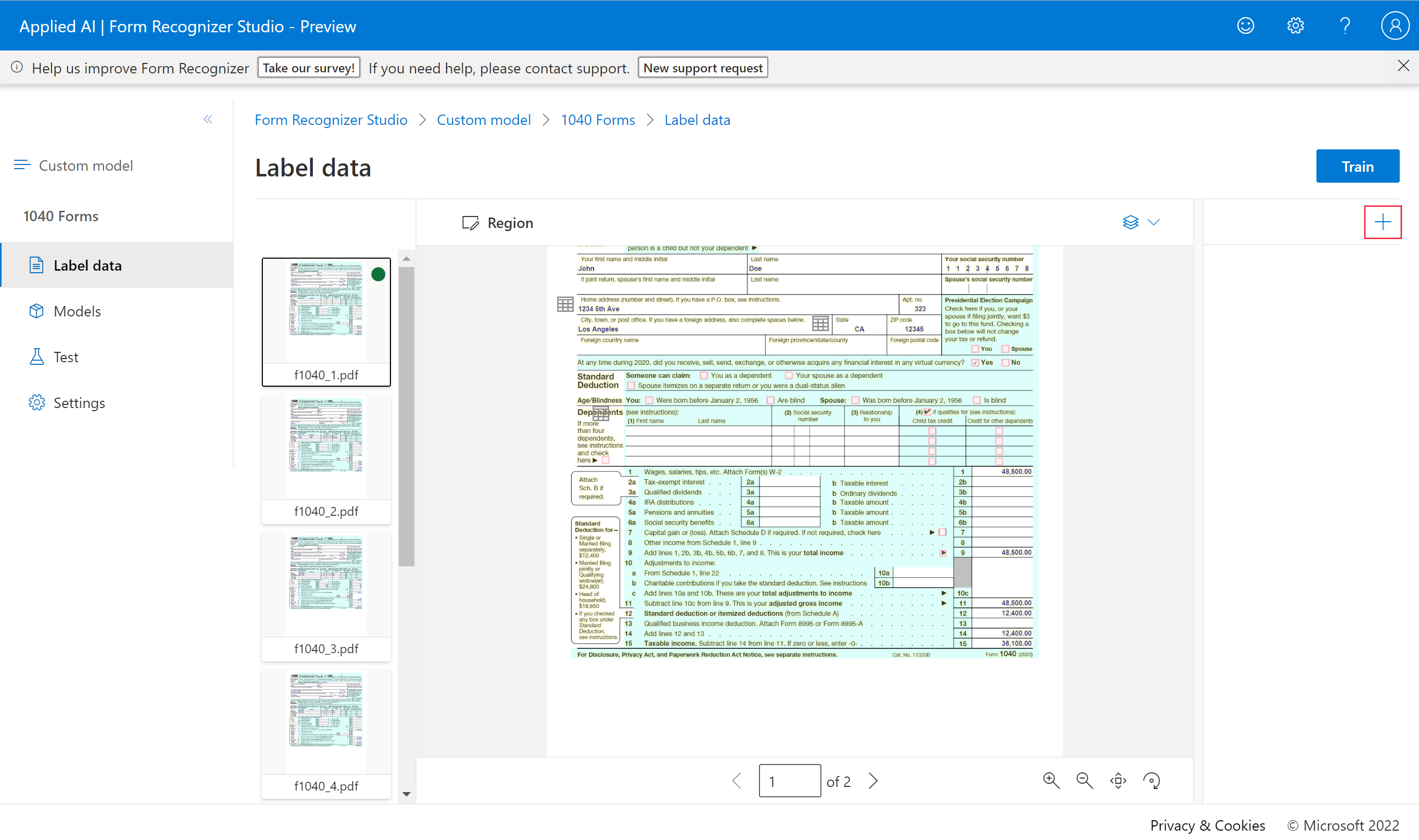Go to the next page arrow
Viewport: 1419px width, 840px height.
pos(873,781)
